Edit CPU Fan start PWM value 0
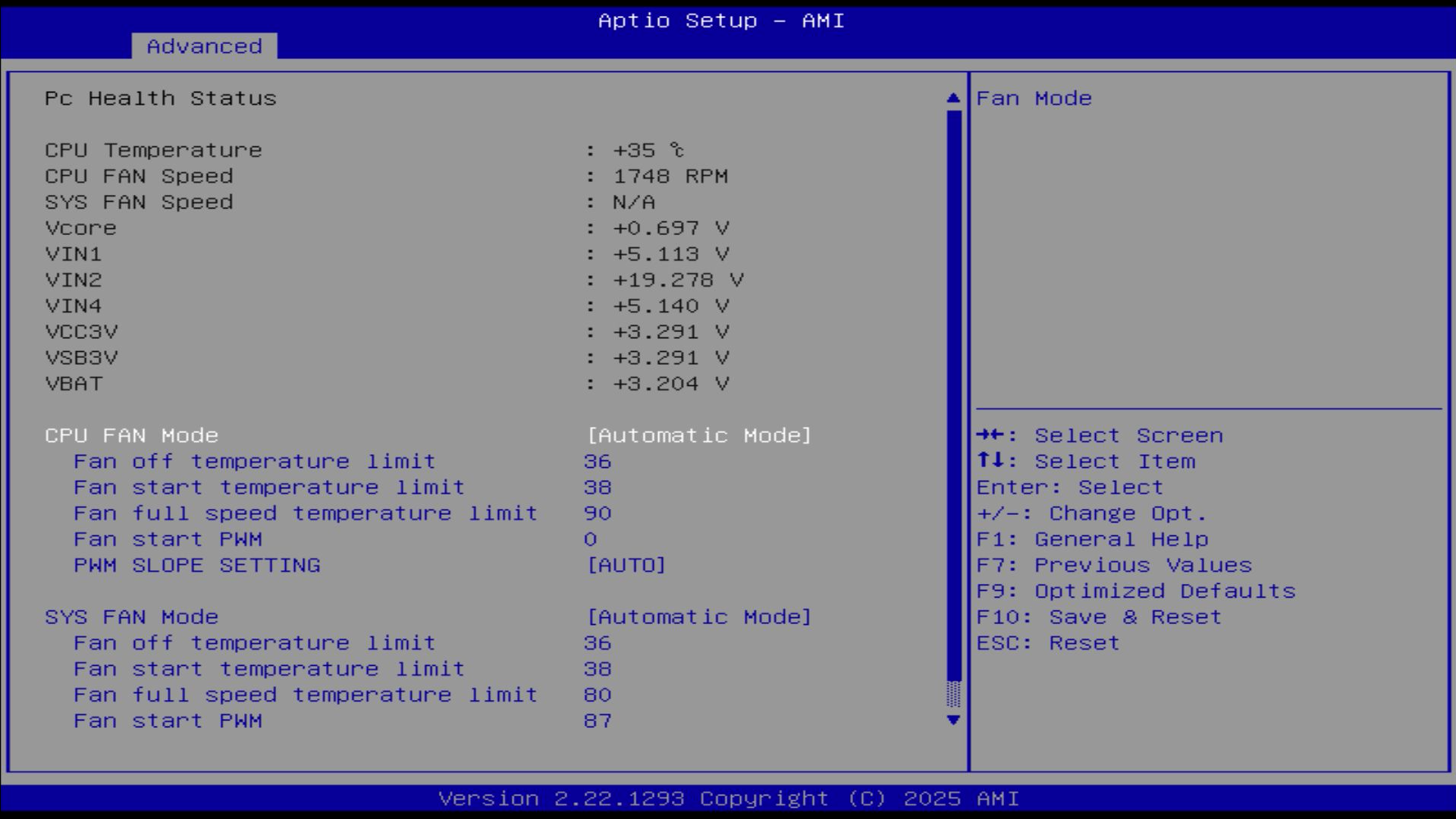The image size is (1456, 819). coord(590,539)
